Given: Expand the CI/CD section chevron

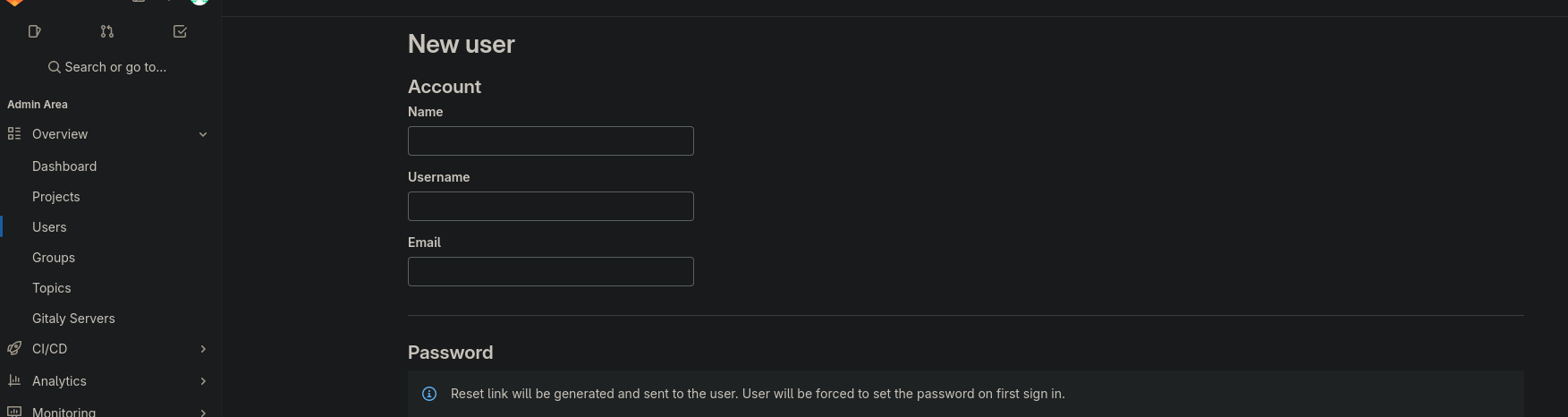Looking at the screenshot, I should click(x=203, y=349).
